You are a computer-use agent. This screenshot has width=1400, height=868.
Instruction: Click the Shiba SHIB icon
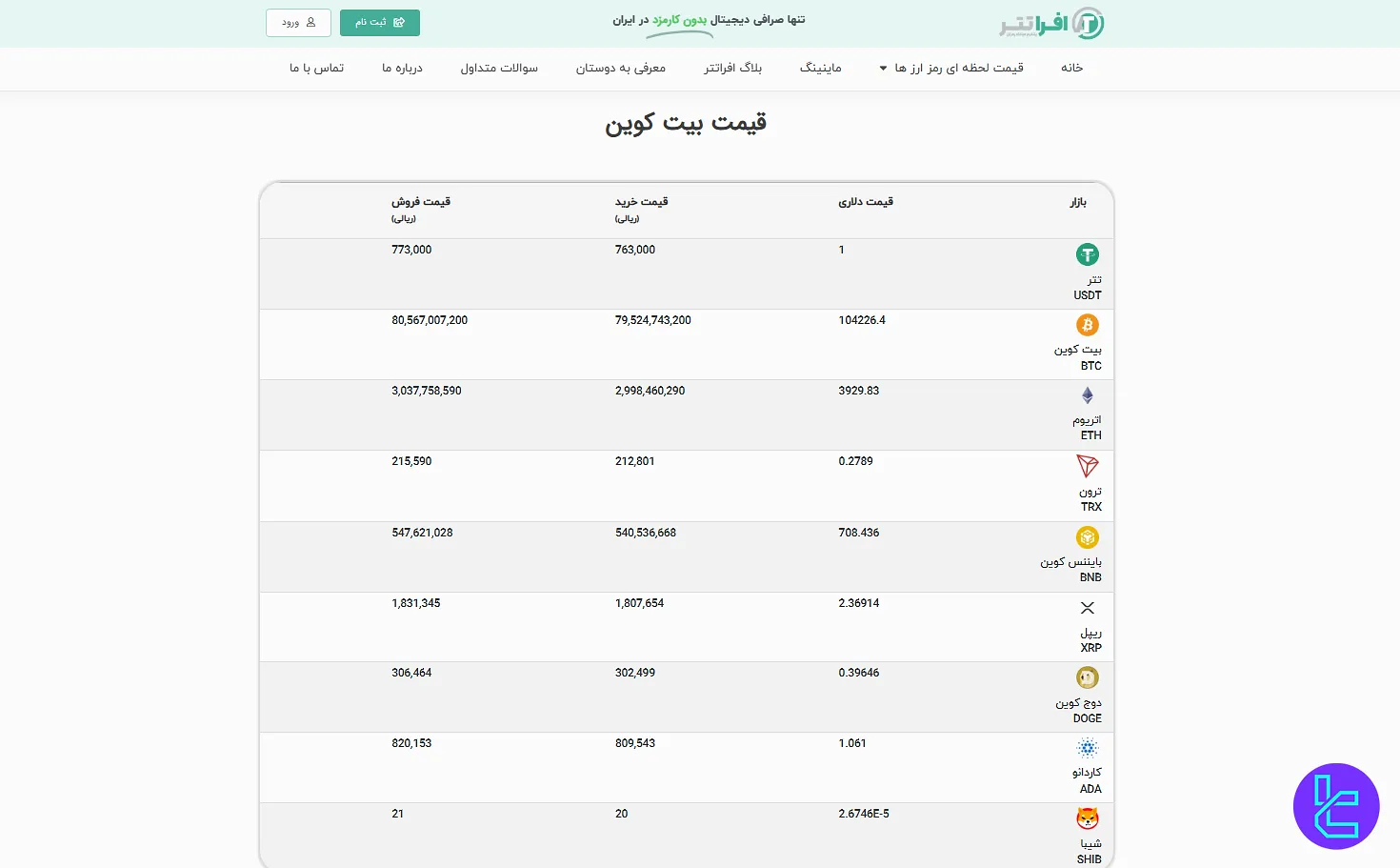(1087, 818)
